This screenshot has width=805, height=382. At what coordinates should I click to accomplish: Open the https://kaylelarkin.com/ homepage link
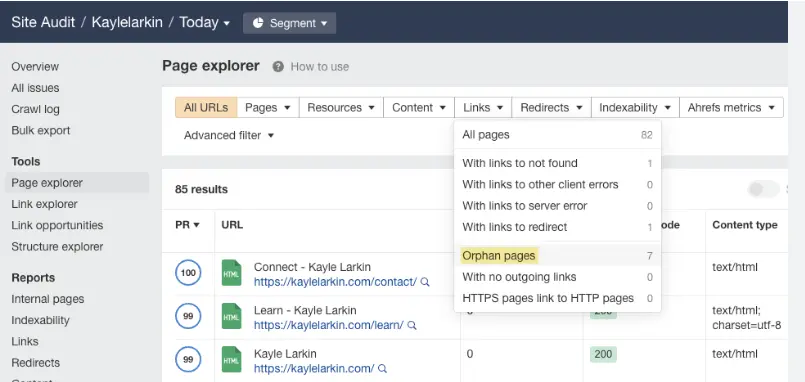pyautogui.click(x=314, y=369)
